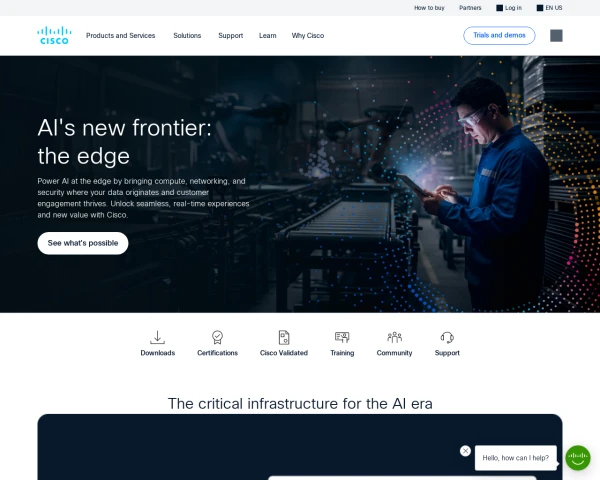Click See what's possible button
The image size is (600, 480).
point(83,243)
